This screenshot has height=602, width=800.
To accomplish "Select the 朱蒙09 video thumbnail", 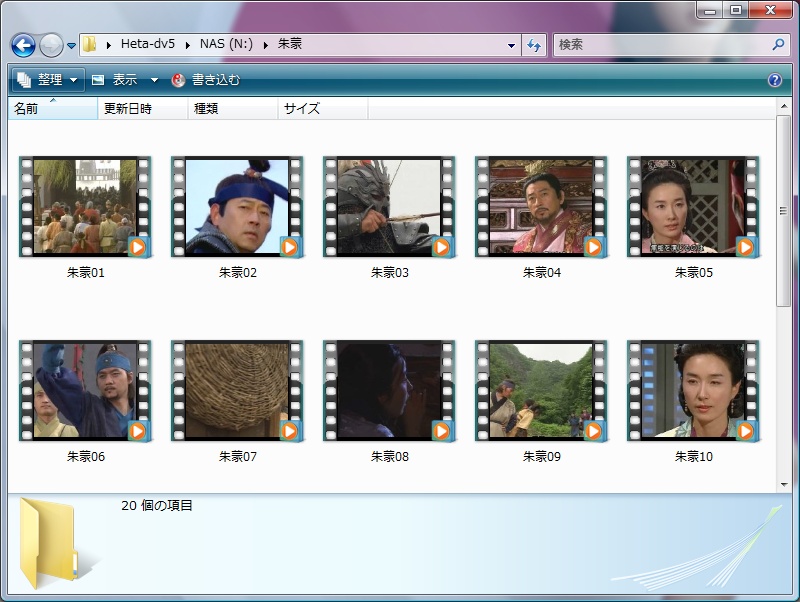I will [541, 390].
